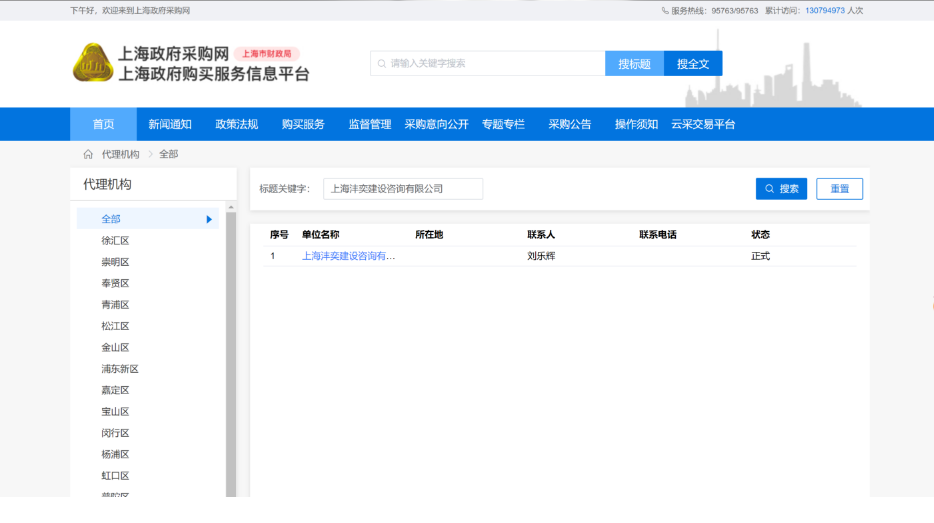Select 杨浦区 in the district list

coord(116,454)
